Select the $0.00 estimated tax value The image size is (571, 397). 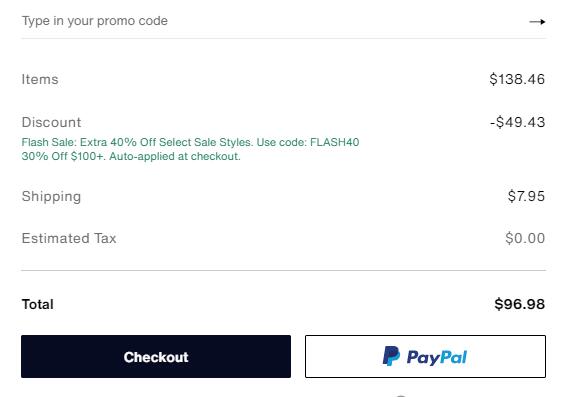tap(525, 238)
